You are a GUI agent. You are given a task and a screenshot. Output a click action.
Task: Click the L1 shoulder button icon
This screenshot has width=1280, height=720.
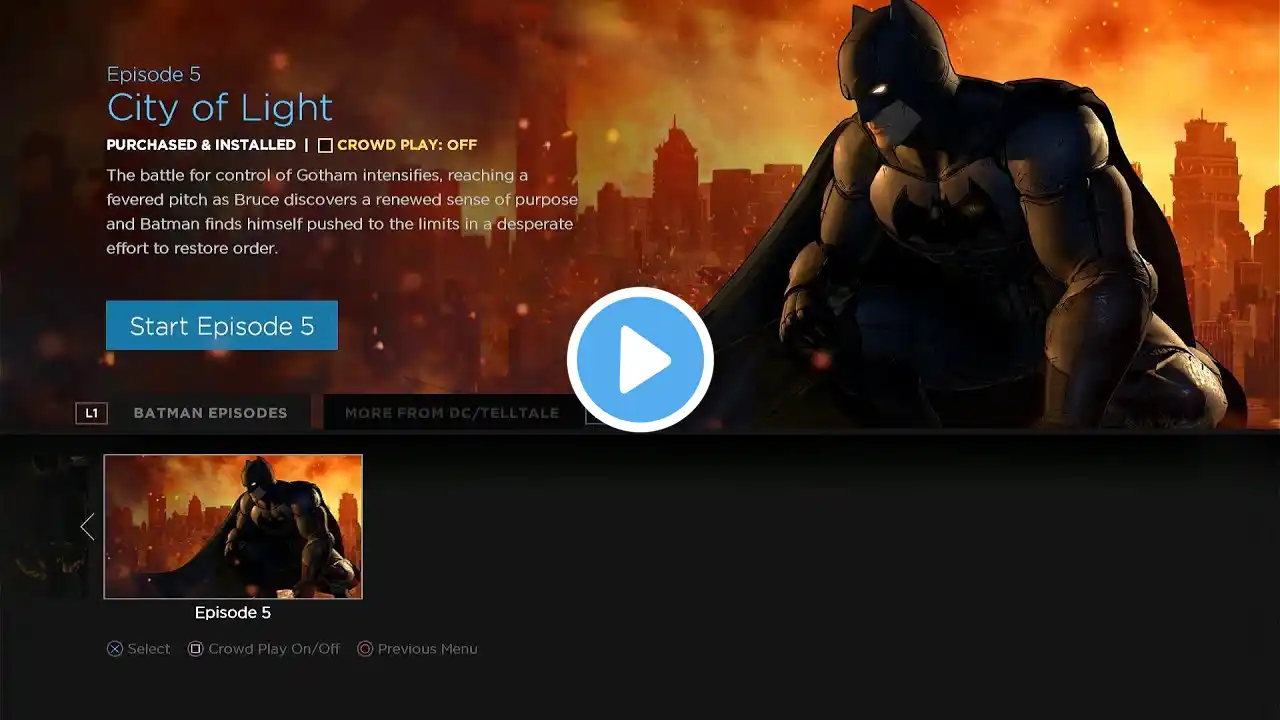(x=91, y=412)
